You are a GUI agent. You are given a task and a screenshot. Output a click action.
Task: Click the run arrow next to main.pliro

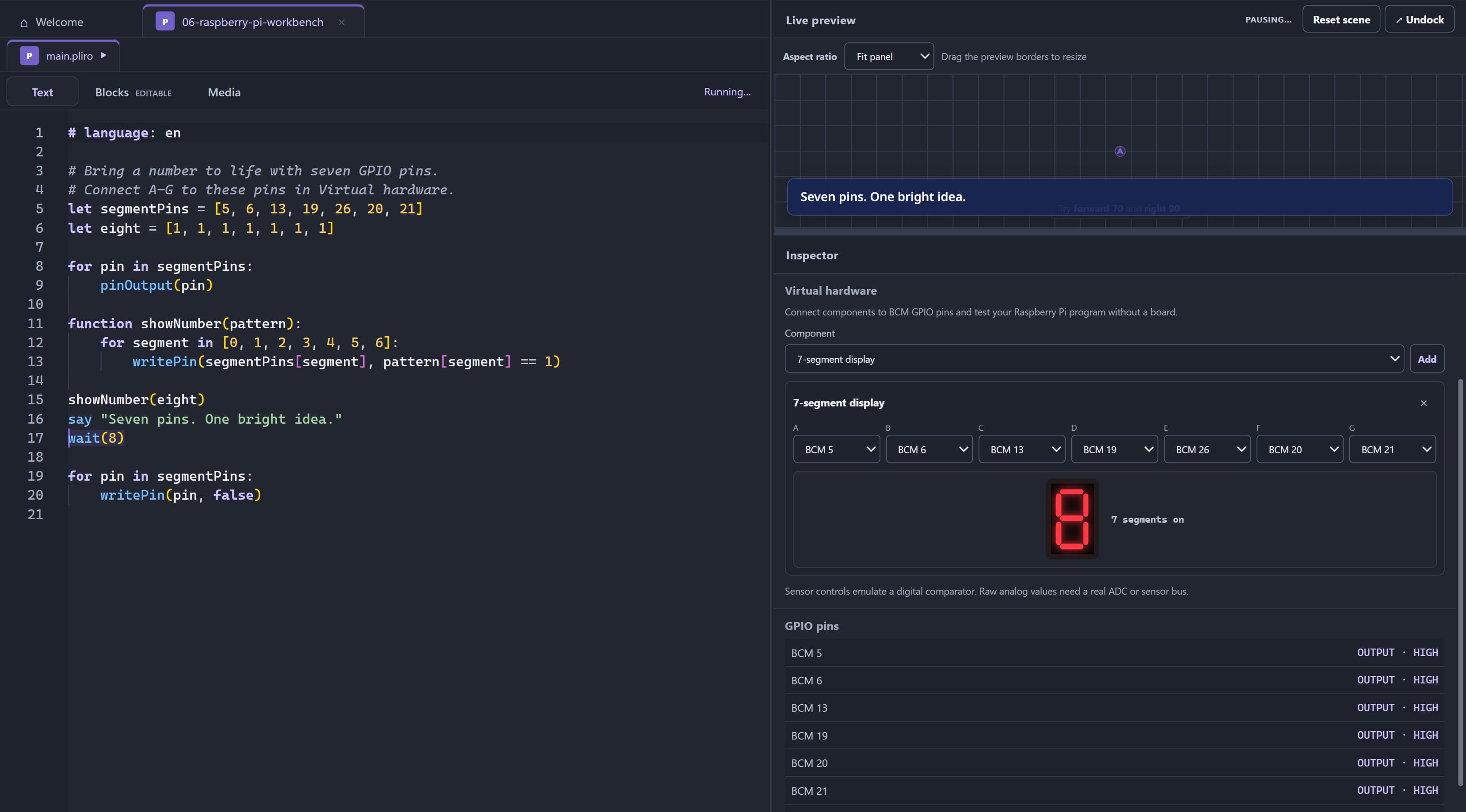click(103, 55)
